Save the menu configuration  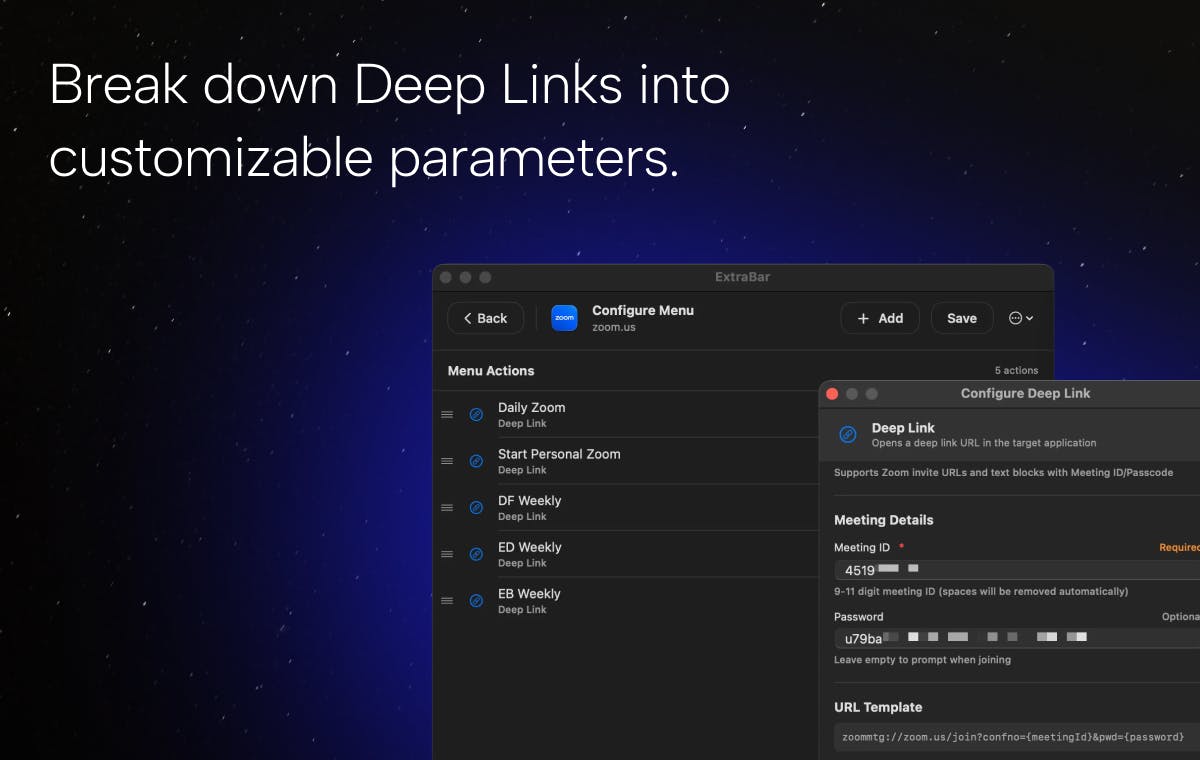(x=962, y=318)
